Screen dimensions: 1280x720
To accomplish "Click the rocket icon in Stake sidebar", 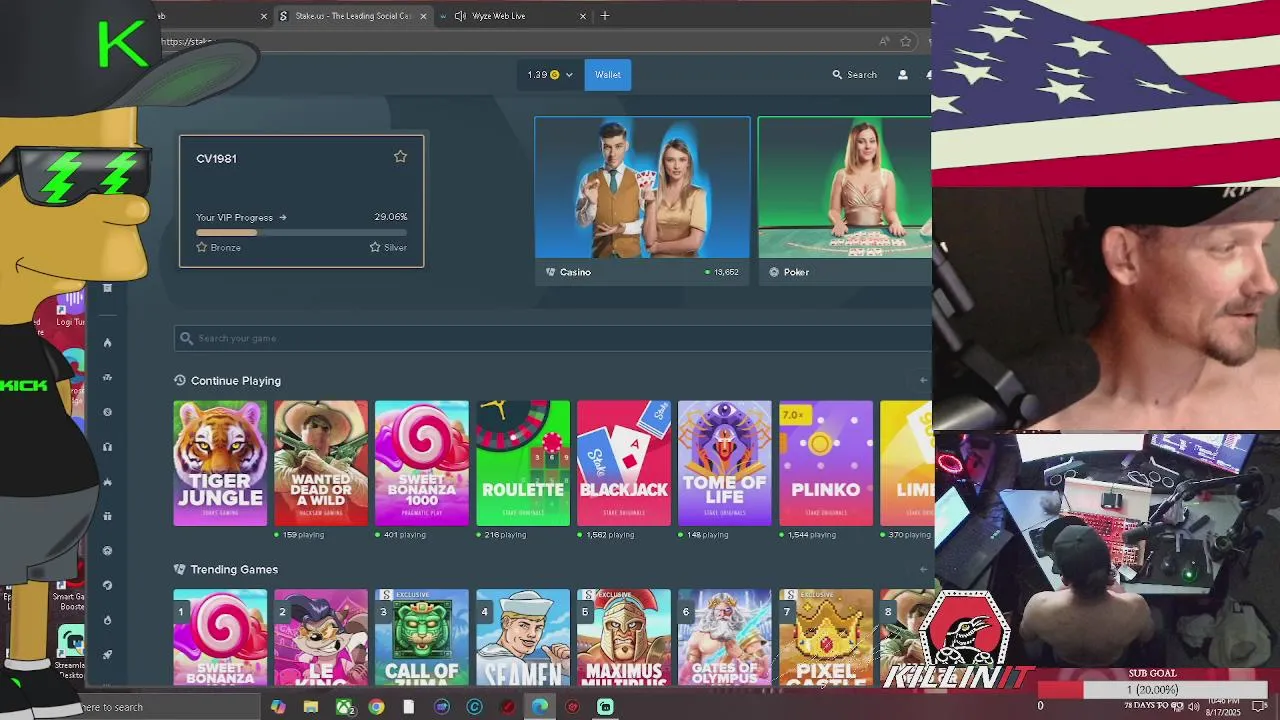I will click(x=107, y=654).
